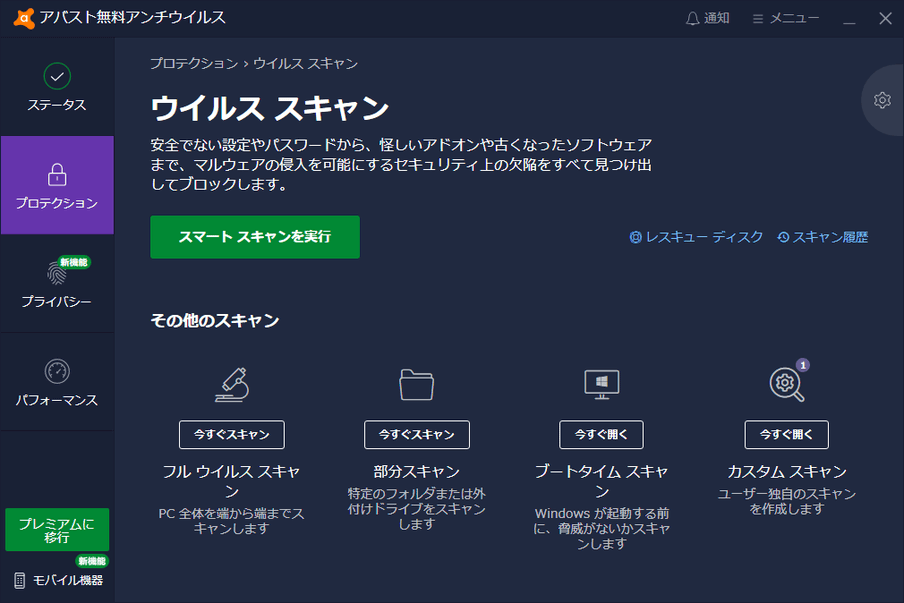This screenshot has height=603, width=904.
Task: Click the フル ウイルス スキャン title text
Action: (232, 481)
